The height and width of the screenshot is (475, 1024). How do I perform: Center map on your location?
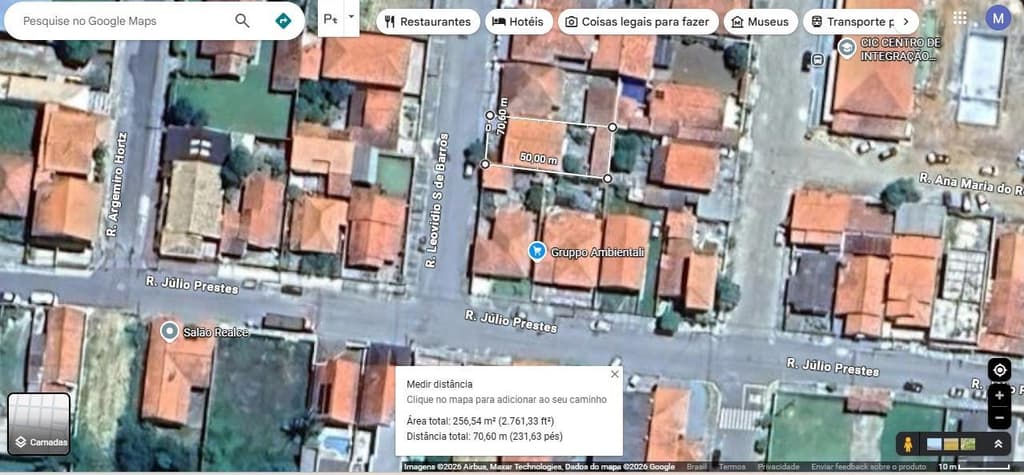click(x=999, y=370)
